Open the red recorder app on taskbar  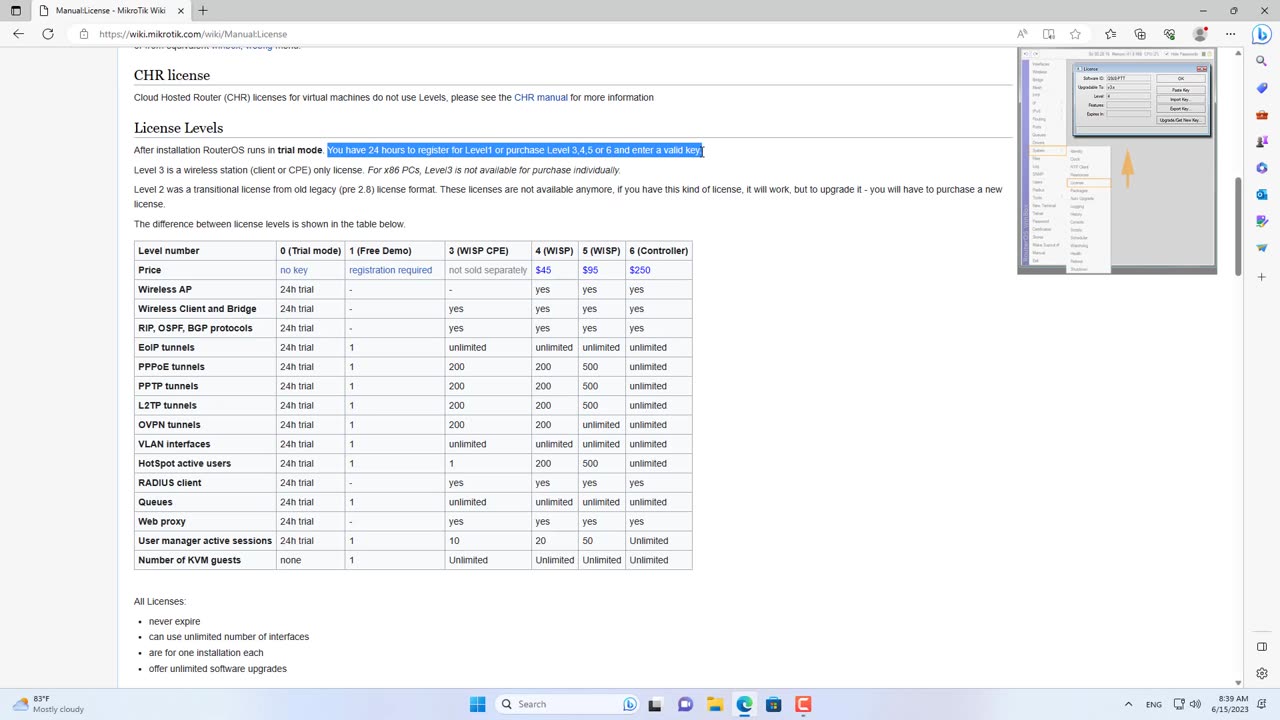[803, 704]
